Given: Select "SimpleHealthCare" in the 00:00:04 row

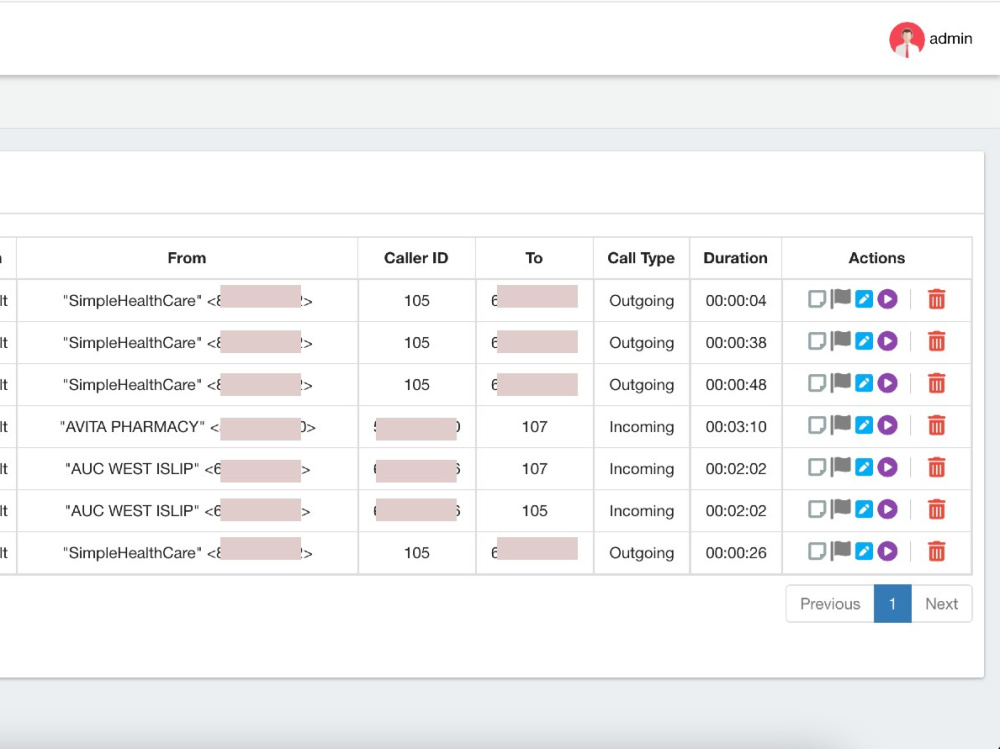Looking at the screenshot, I should [132, 300].
